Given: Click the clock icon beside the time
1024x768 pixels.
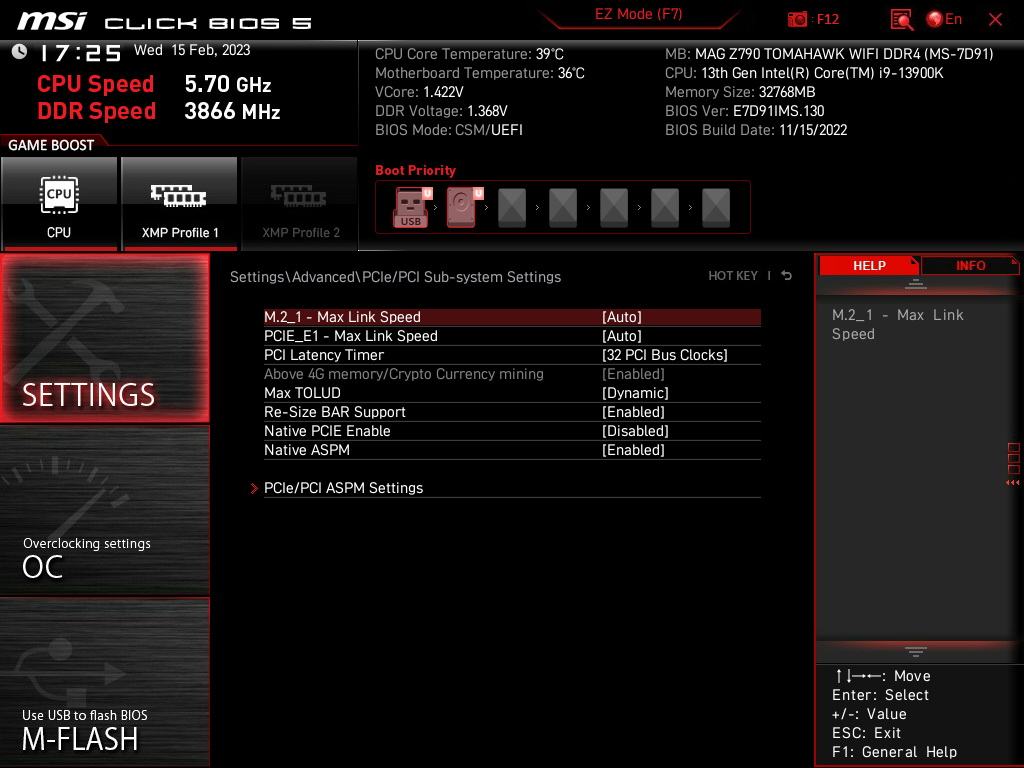Looking at the screenshot, I should (20, 51).
